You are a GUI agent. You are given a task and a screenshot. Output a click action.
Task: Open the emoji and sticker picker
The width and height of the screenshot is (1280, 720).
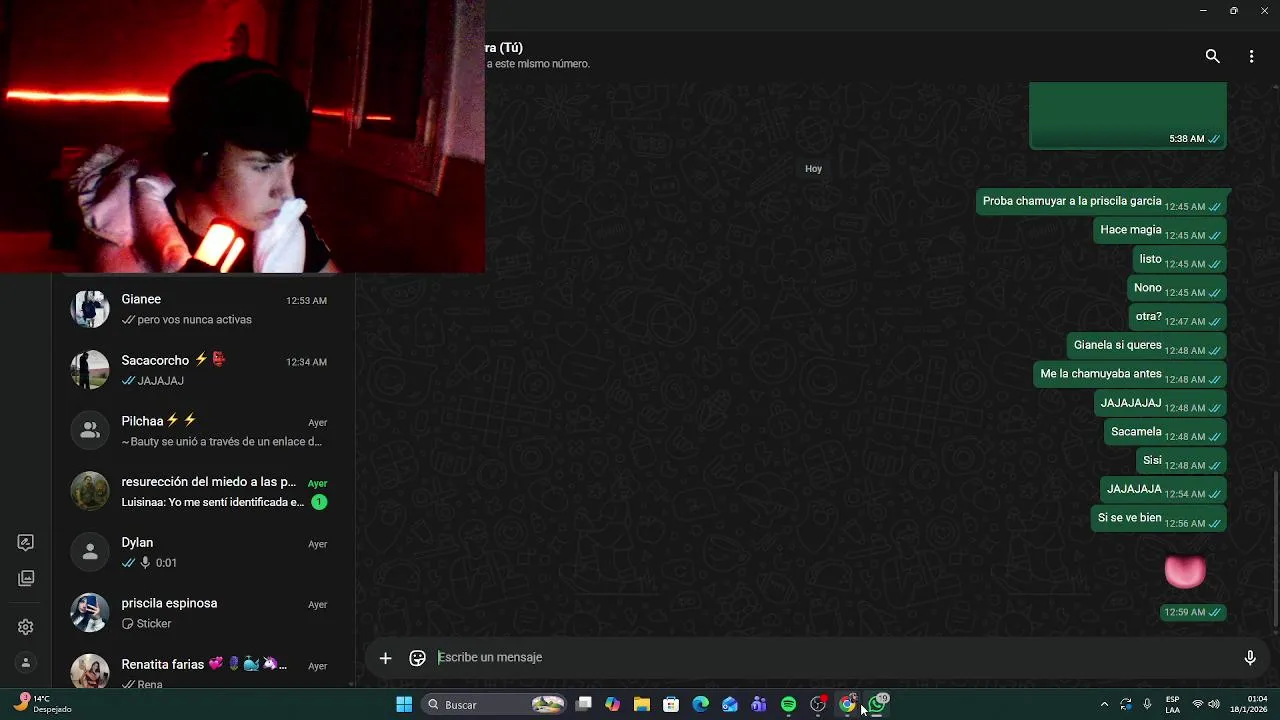(418, 657)
